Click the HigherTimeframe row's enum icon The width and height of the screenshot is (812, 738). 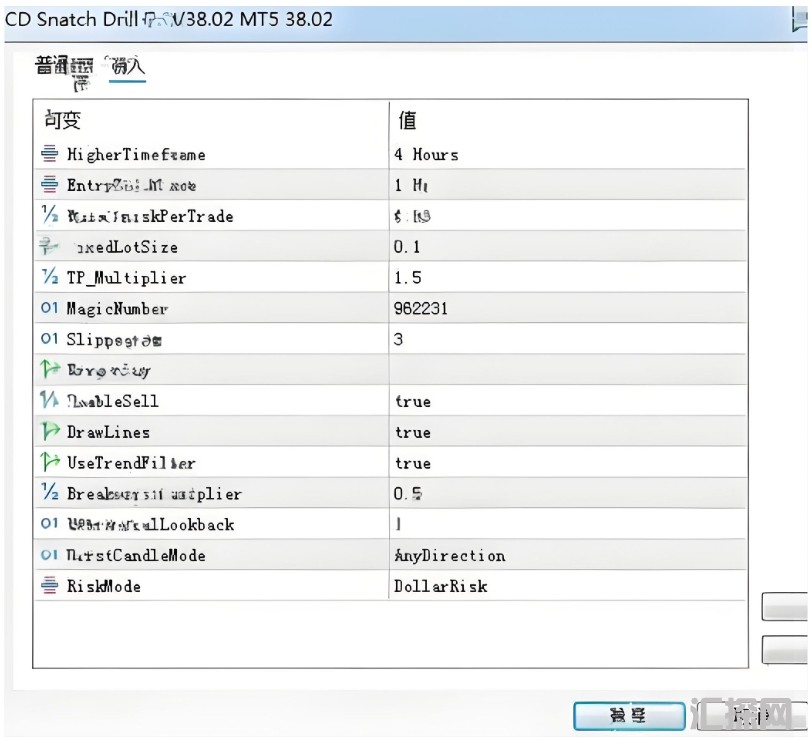pyautogui.click(x=50, y=154)
